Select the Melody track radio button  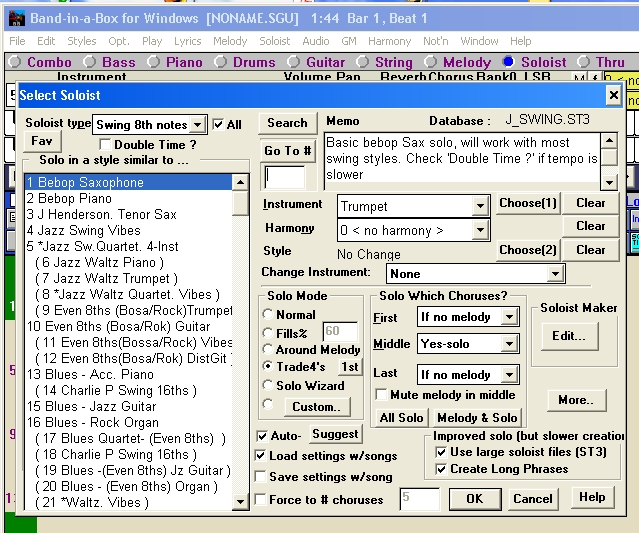tap(430, 62)
